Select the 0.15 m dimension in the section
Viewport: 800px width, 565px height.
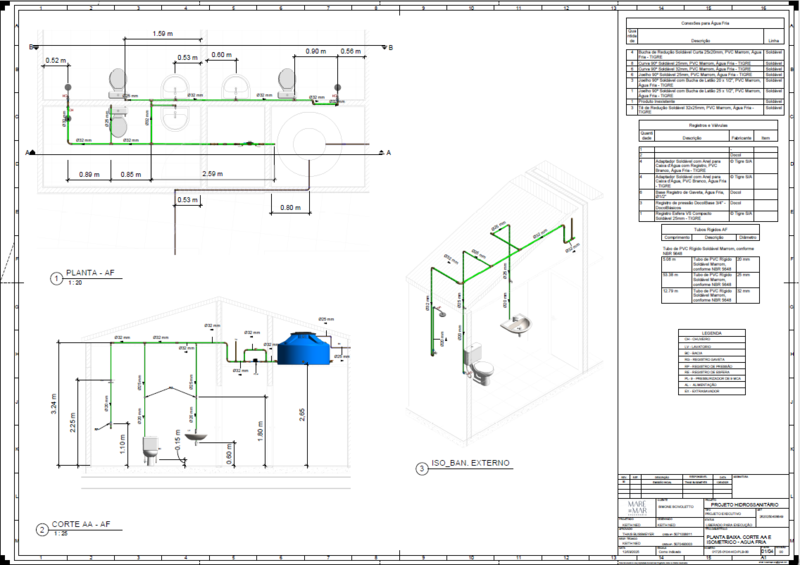[x=178, y=440]
